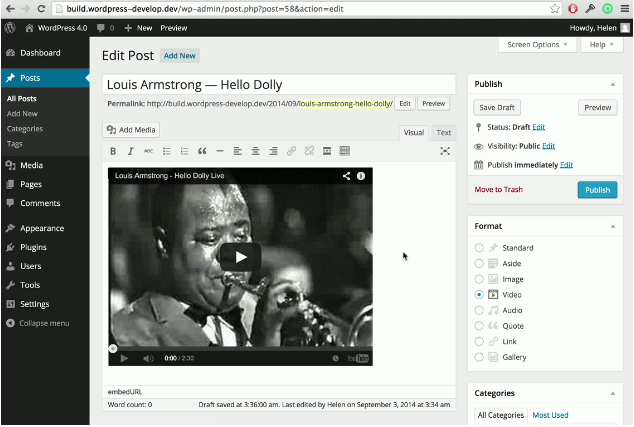The image size is (634, 427).
Task: Click the post title input field
Action: coord(279,85)
